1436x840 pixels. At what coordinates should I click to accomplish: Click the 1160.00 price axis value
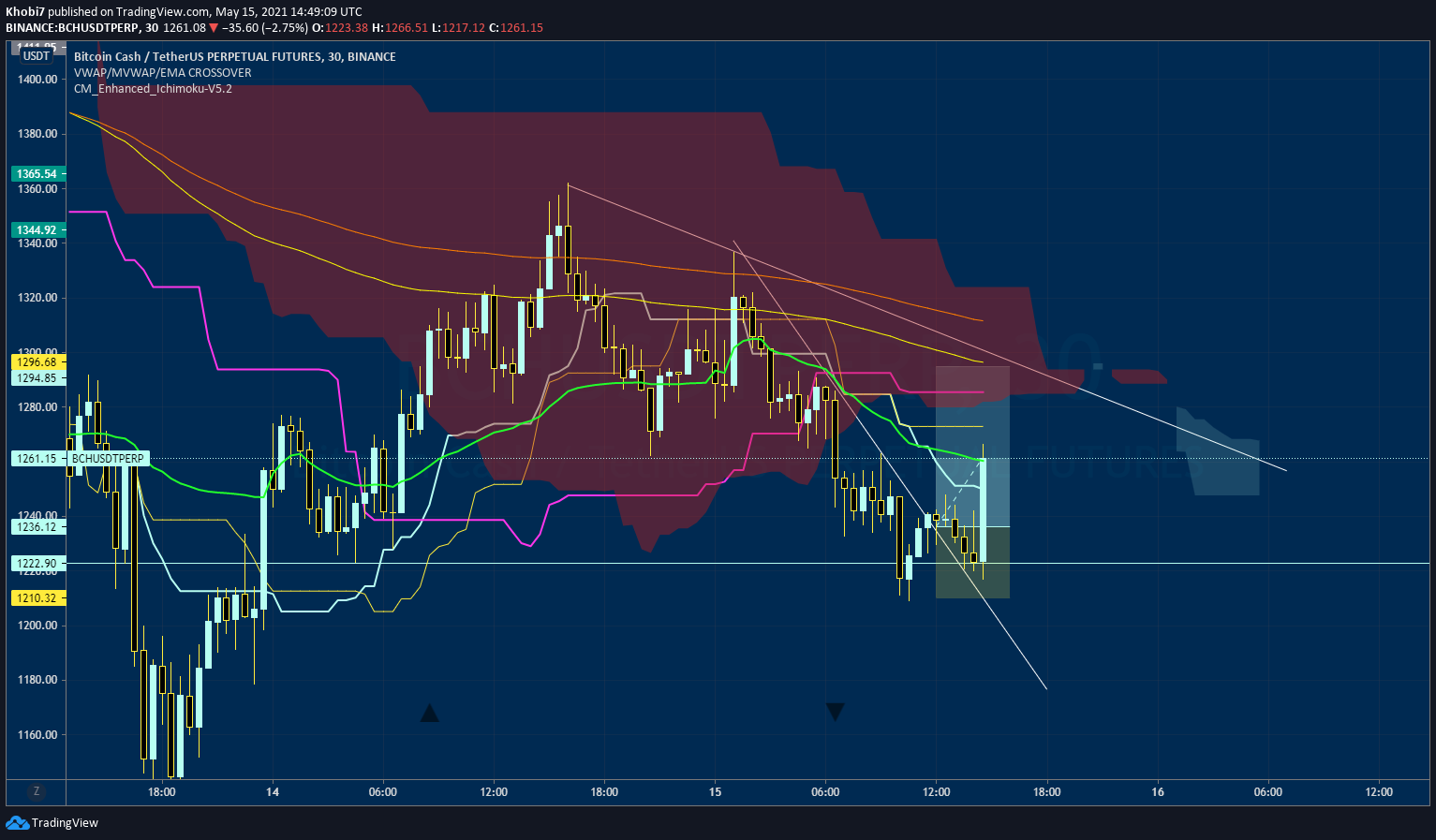pos(37,735)
